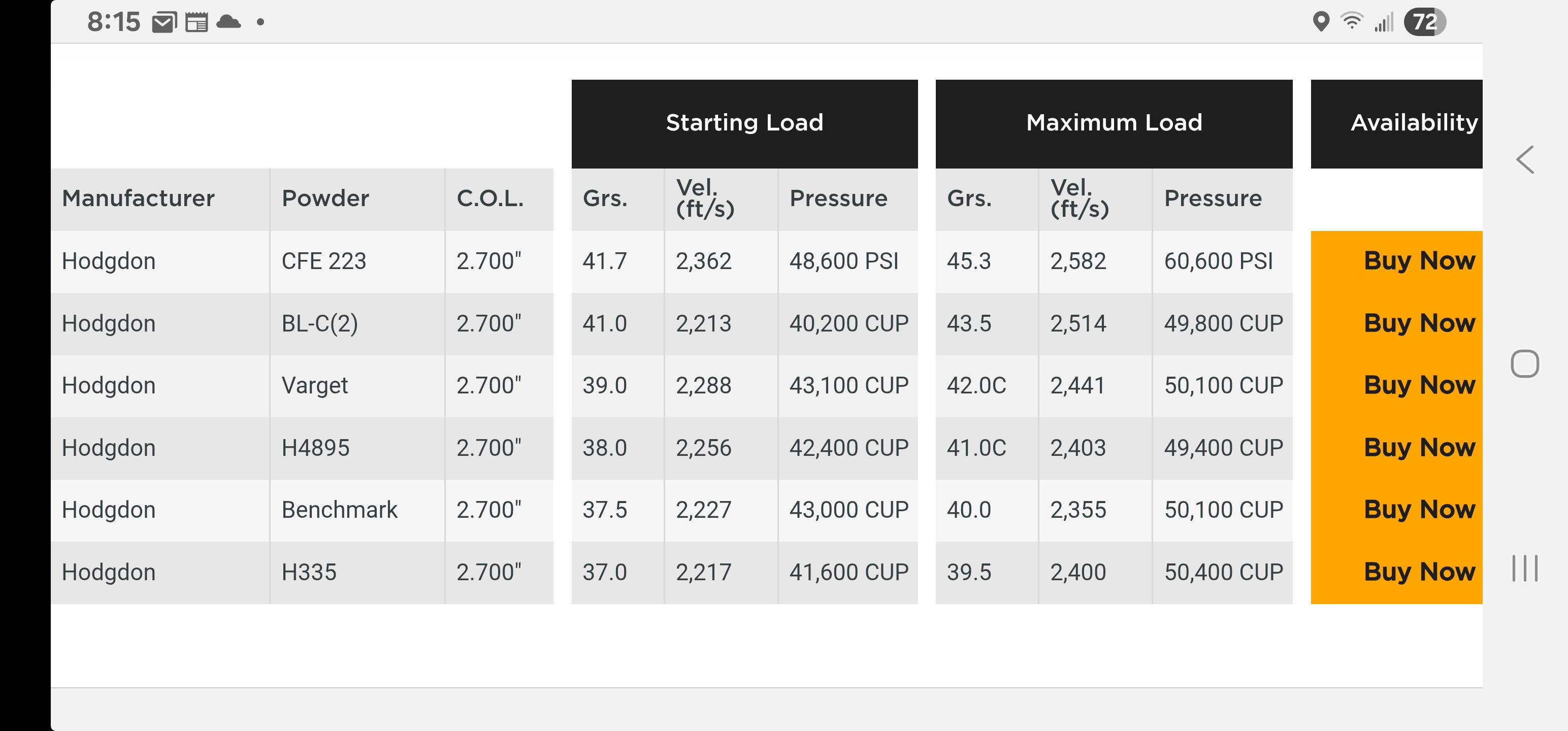Image resolution: width=1568 pixels, height=731 pixels.
Task: Tap the mail notification icon
Action: (164, 22)
